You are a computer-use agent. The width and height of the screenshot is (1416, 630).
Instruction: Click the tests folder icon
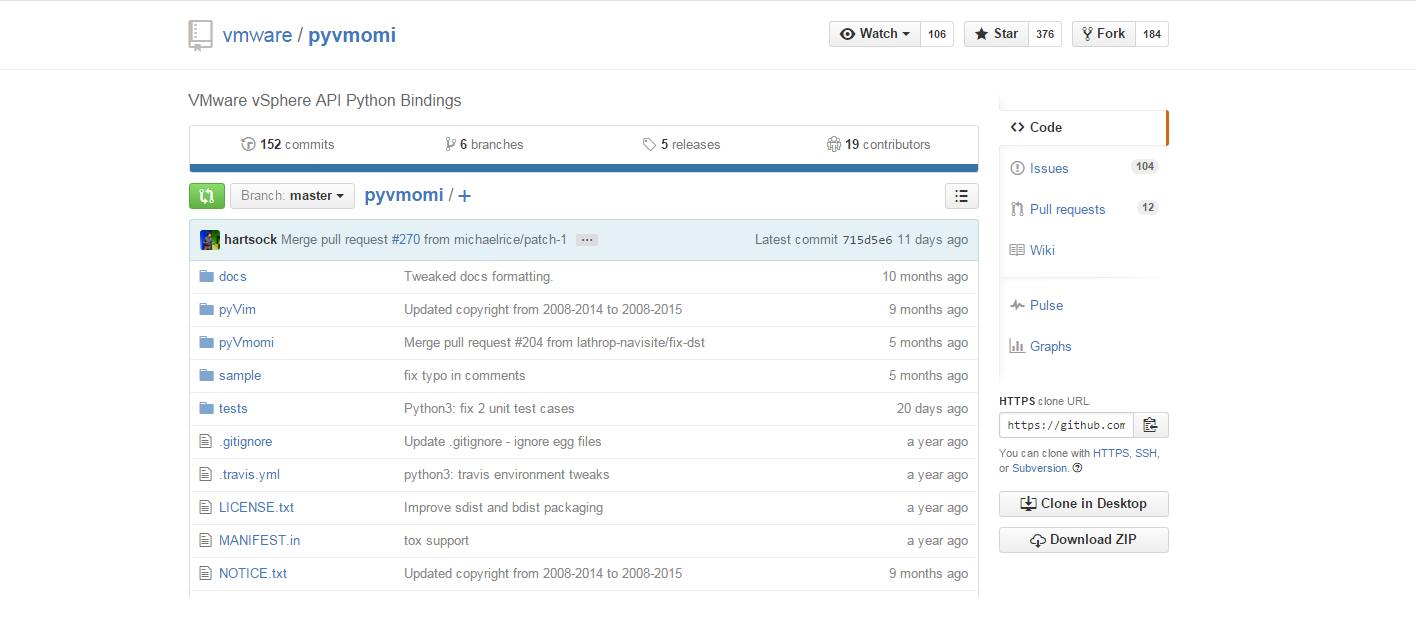(x=207, y=408)
